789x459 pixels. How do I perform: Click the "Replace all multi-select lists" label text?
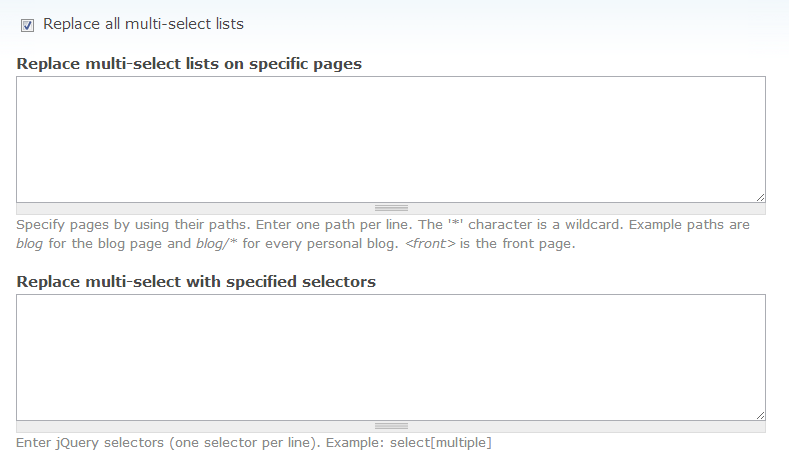pos(143,24)
